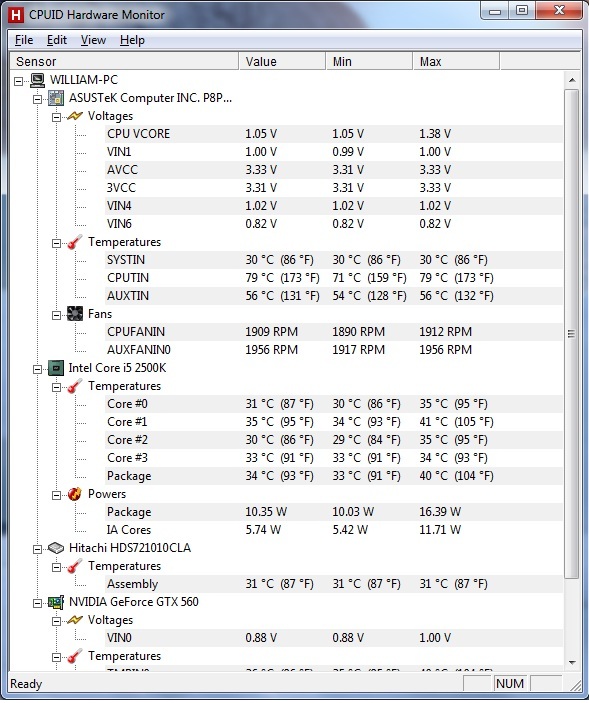Click the Fans icon

[75, 314]
